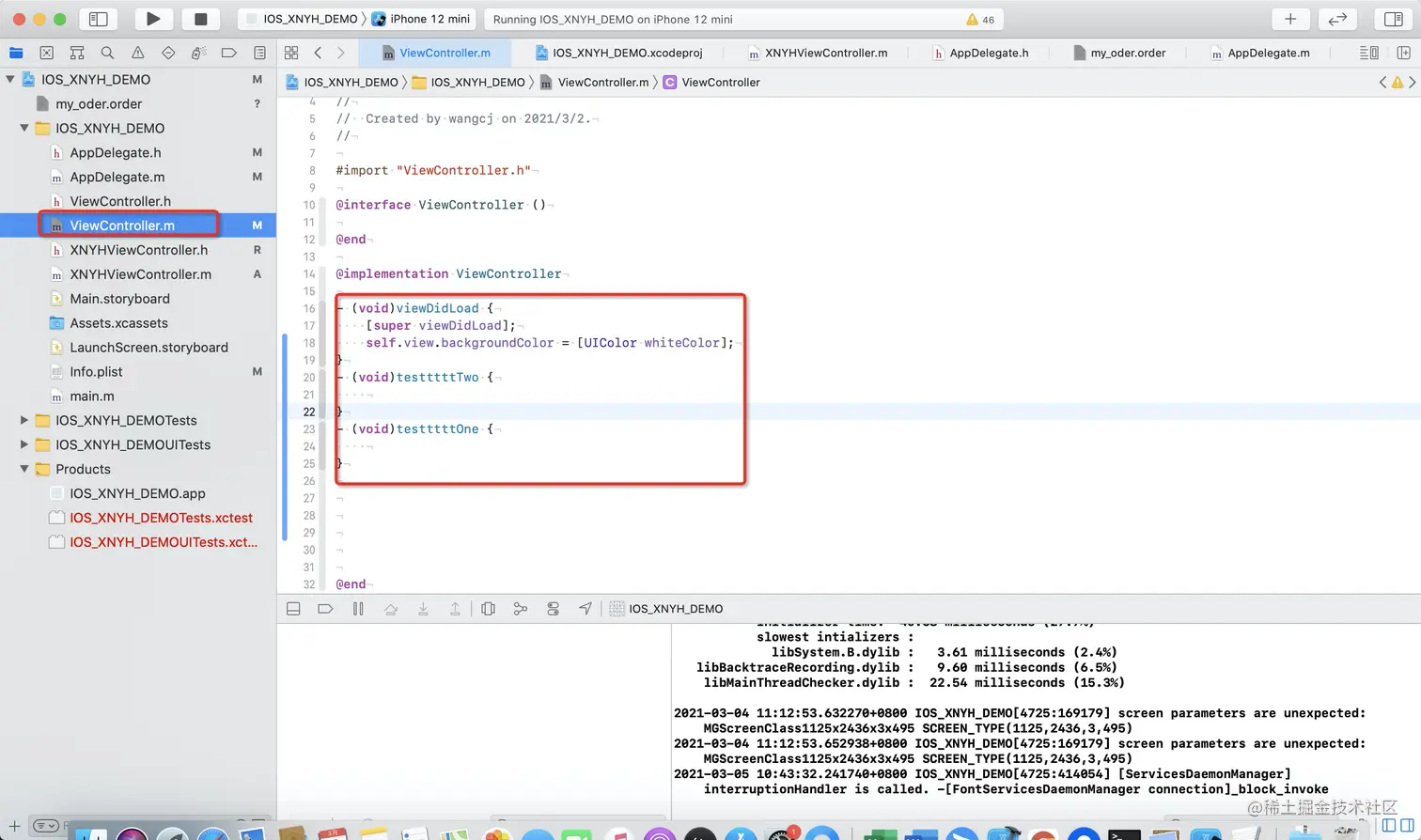Image resolution: width=1421 pixels, height=840 pixels.
Task: Open the 46 warnings indicator
Action: pyautogui.click(x=980, y=19)
